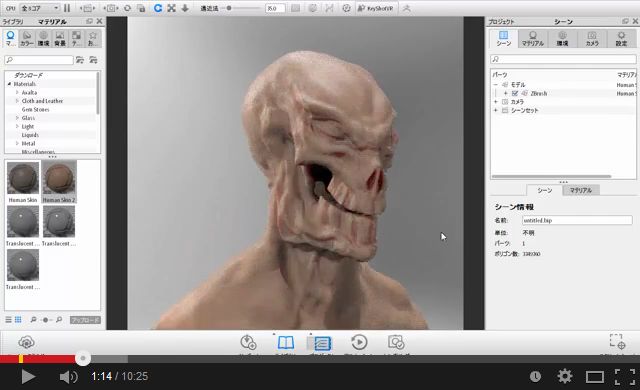
Task: Click the down arrow toolbar icon
Action: coord(185,8)
